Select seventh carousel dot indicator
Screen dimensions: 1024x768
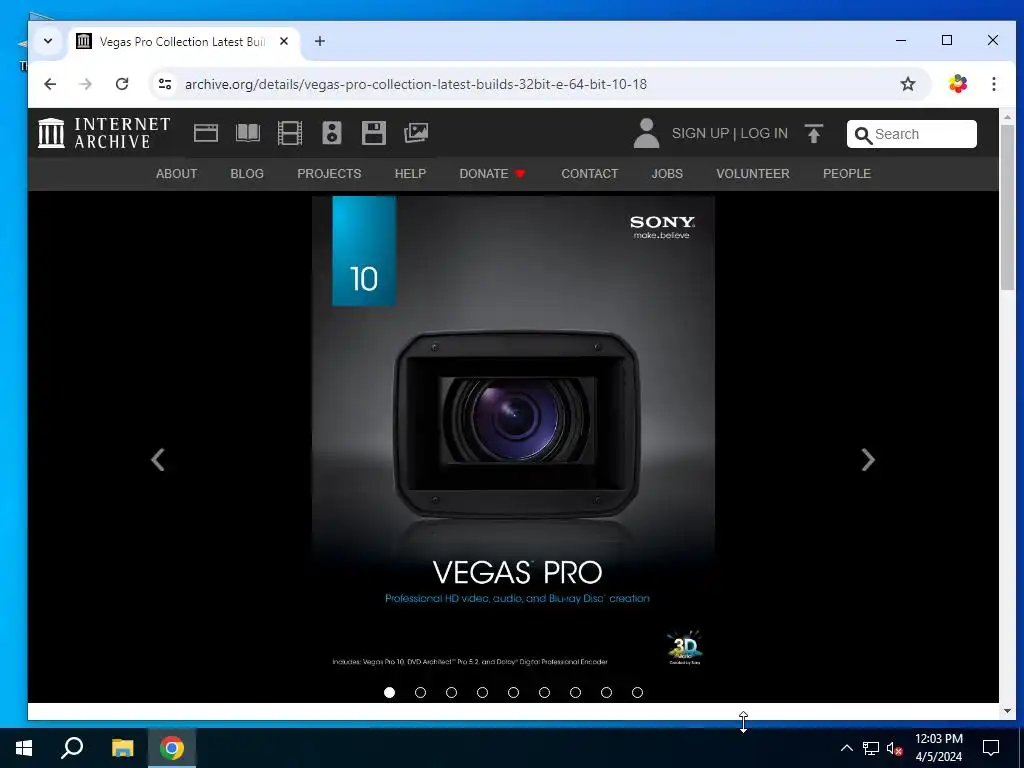point(575,692)
